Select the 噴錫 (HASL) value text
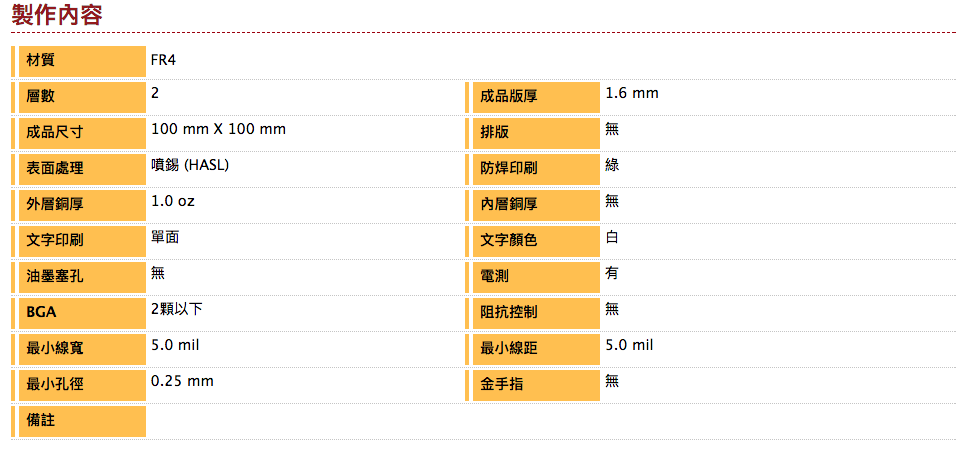 click(x=190, y=165)
